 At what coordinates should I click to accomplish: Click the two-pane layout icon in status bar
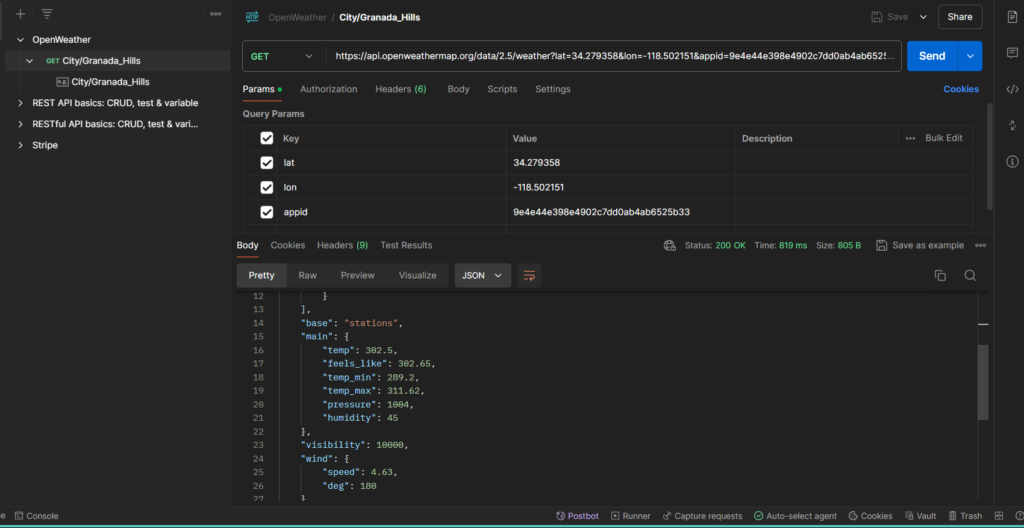[999, 516]
